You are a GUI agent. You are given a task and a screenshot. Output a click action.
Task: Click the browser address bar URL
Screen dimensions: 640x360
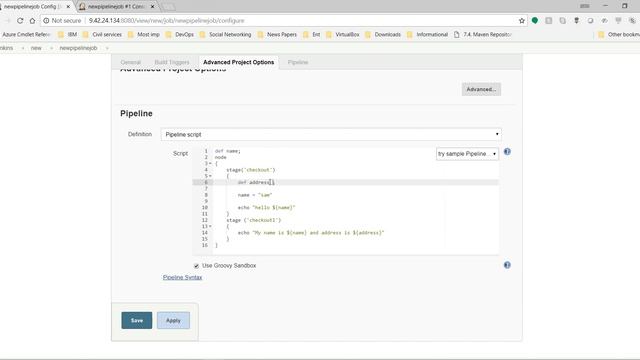[167, 20]
